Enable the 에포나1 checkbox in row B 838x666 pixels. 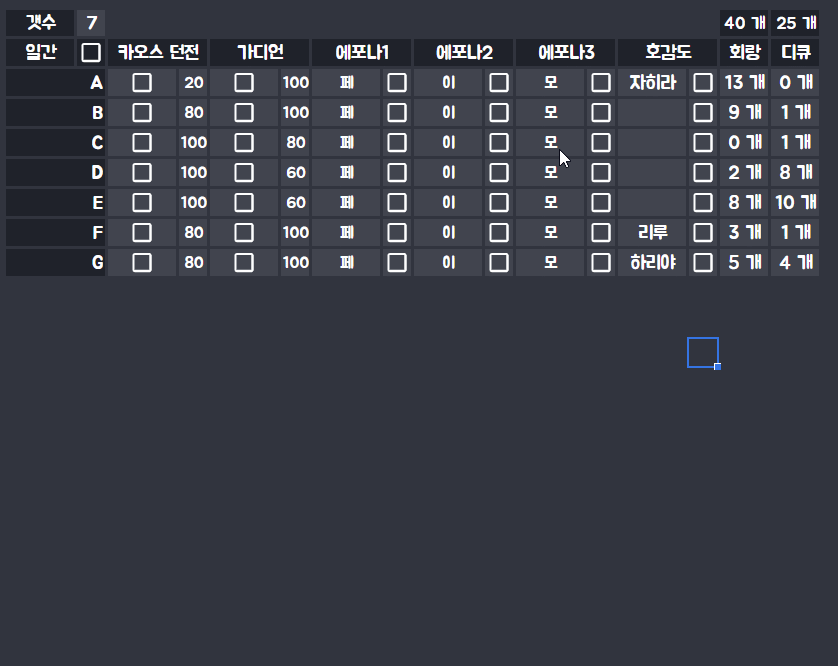[x=397, y=113]
